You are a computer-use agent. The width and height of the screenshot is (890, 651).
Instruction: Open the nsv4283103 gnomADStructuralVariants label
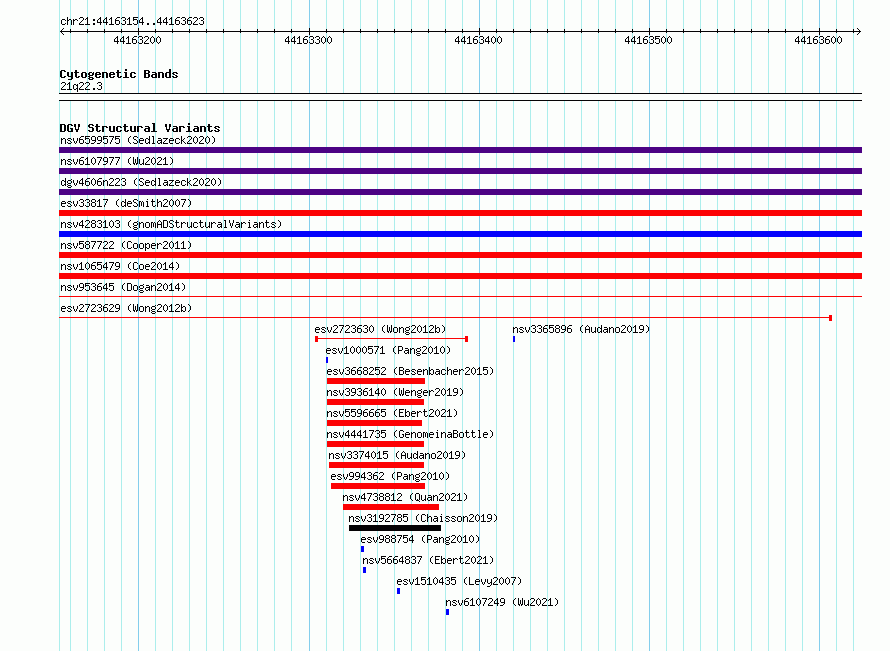click(171, 224)
